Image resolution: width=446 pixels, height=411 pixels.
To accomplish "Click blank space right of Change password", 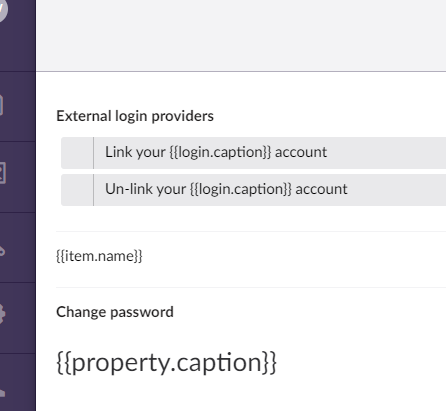I will [x=310, y=312].
